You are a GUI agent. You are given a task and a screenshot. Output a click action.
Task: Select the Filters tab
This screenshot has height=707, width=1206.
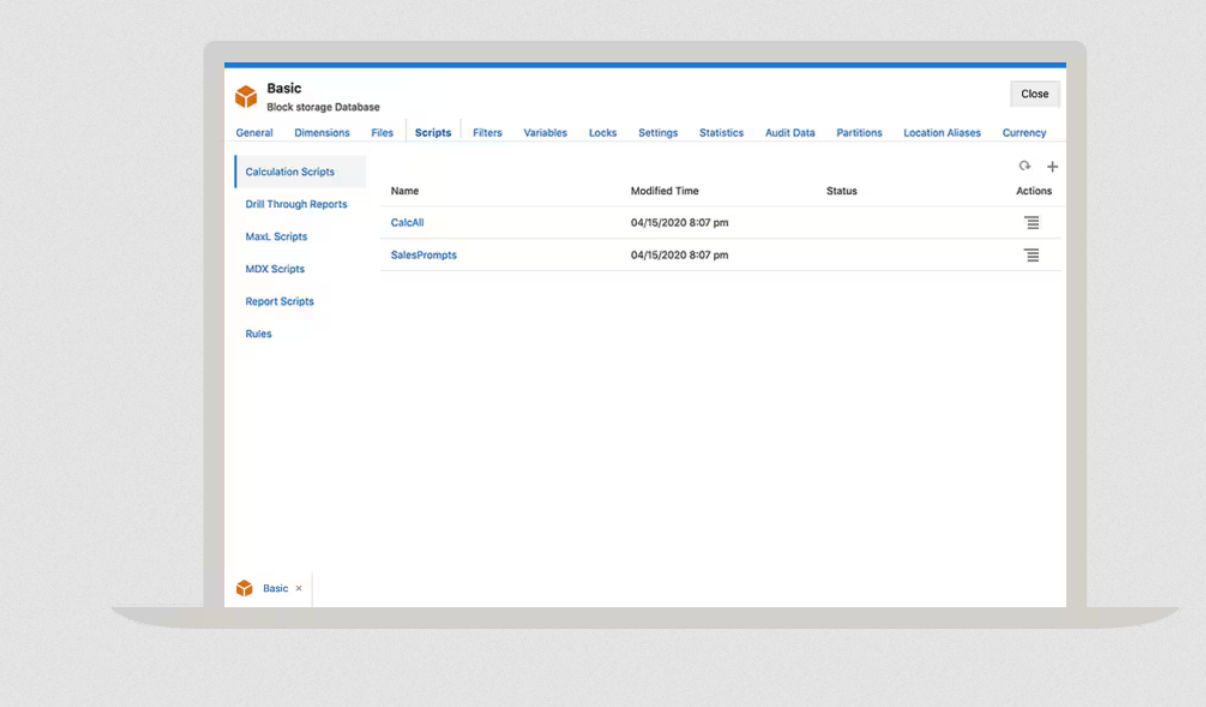click(486, 131)
